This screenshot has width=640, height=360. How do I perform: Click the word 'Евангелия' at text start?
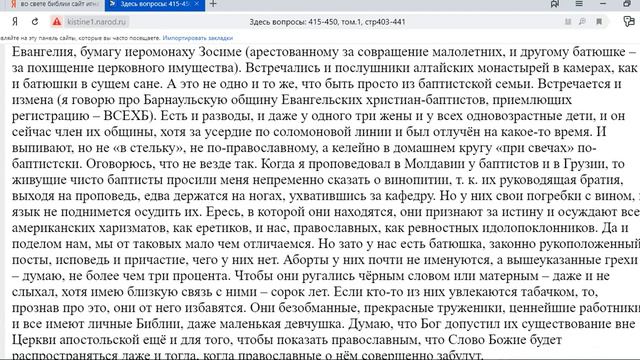42,52
